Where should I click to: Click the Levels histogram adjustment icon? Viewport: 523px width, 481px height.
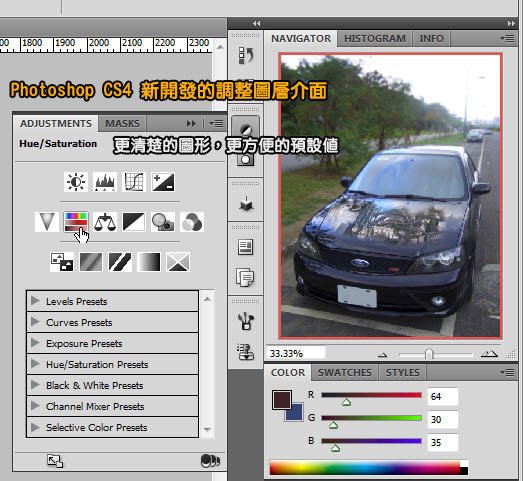(x=105, y=182)
